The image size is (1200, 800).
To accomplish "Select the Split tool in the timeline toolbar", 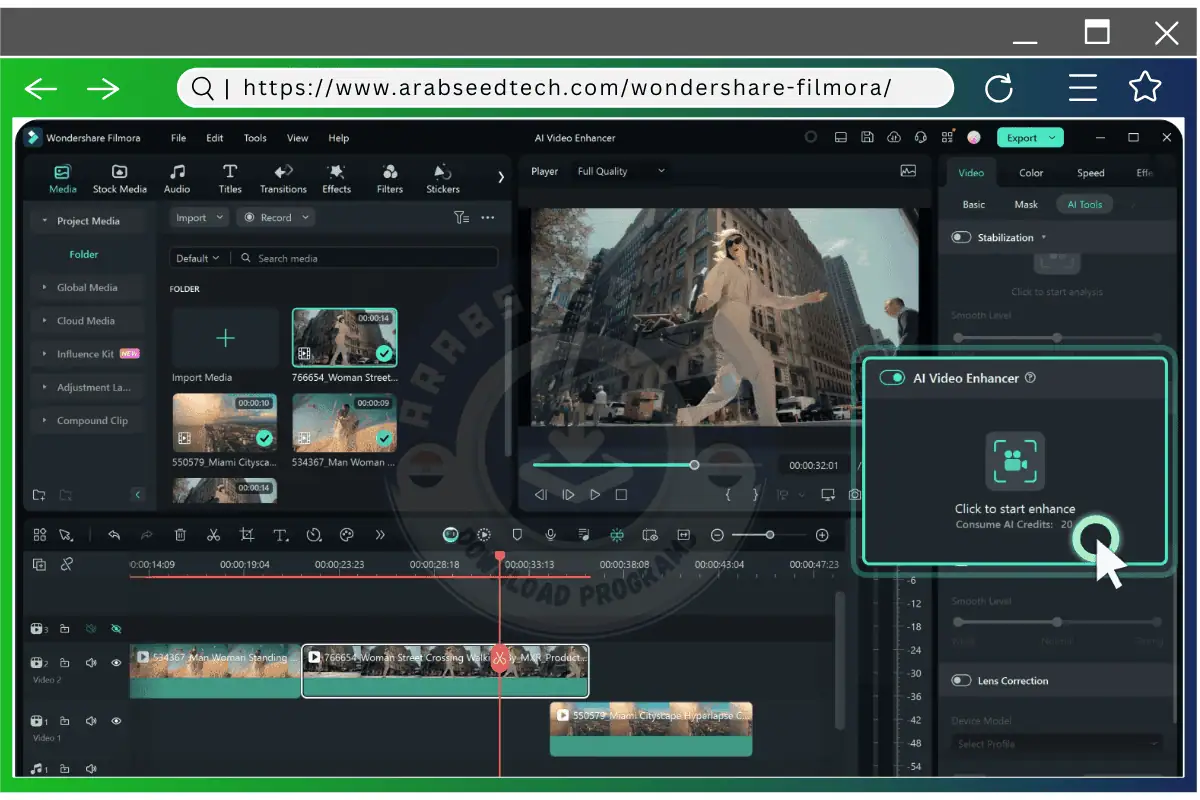I will 213,534.
